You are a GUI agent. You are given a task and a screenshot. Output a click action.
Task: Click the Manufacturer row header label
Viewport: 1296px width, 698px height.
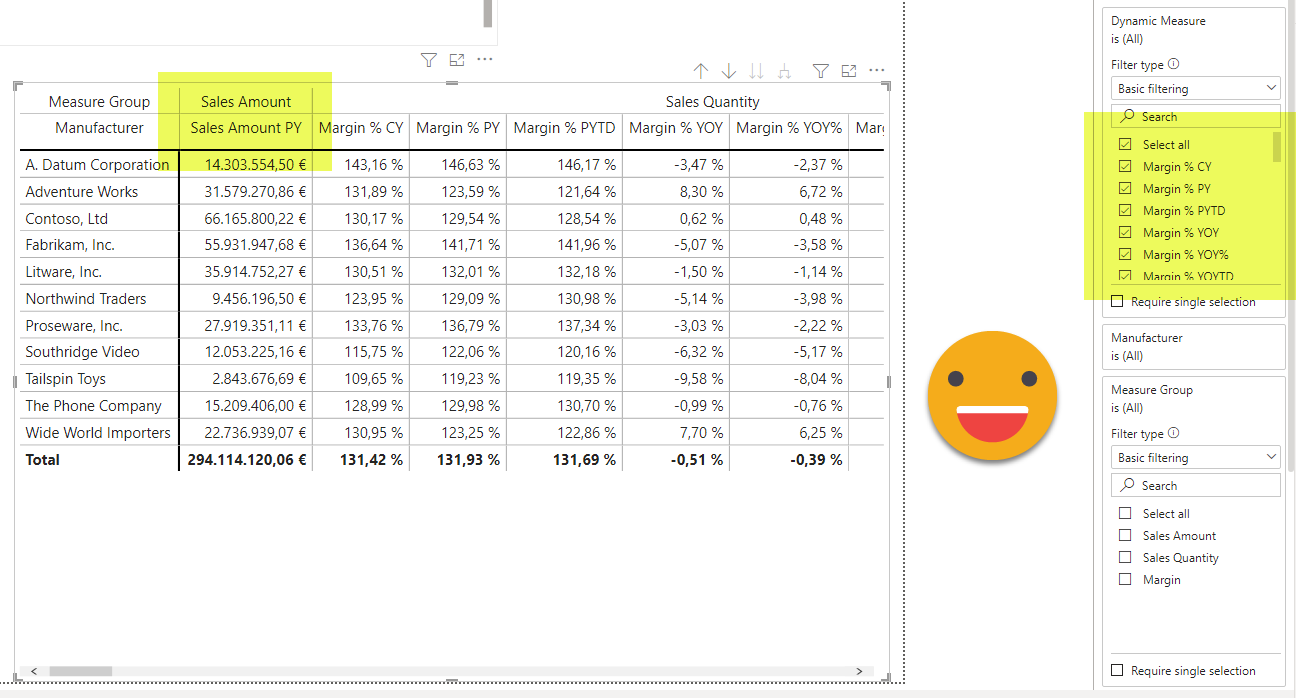[99, 128]
